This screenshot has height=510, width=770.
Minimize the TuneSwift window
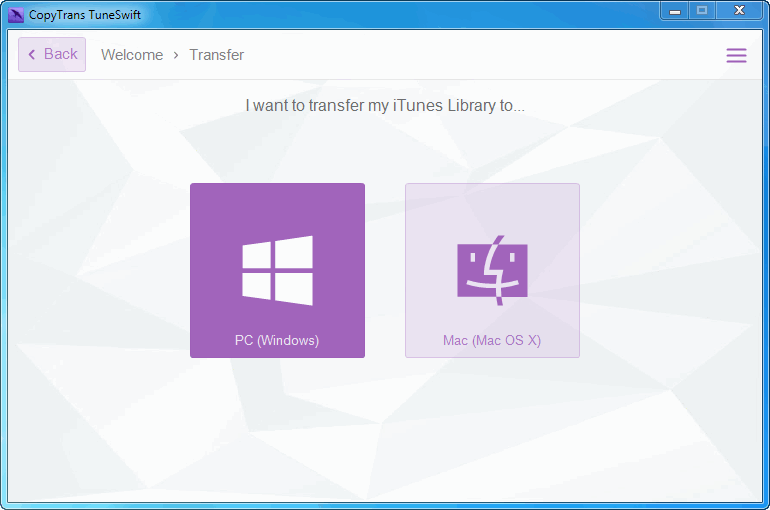tap(675, 11)
